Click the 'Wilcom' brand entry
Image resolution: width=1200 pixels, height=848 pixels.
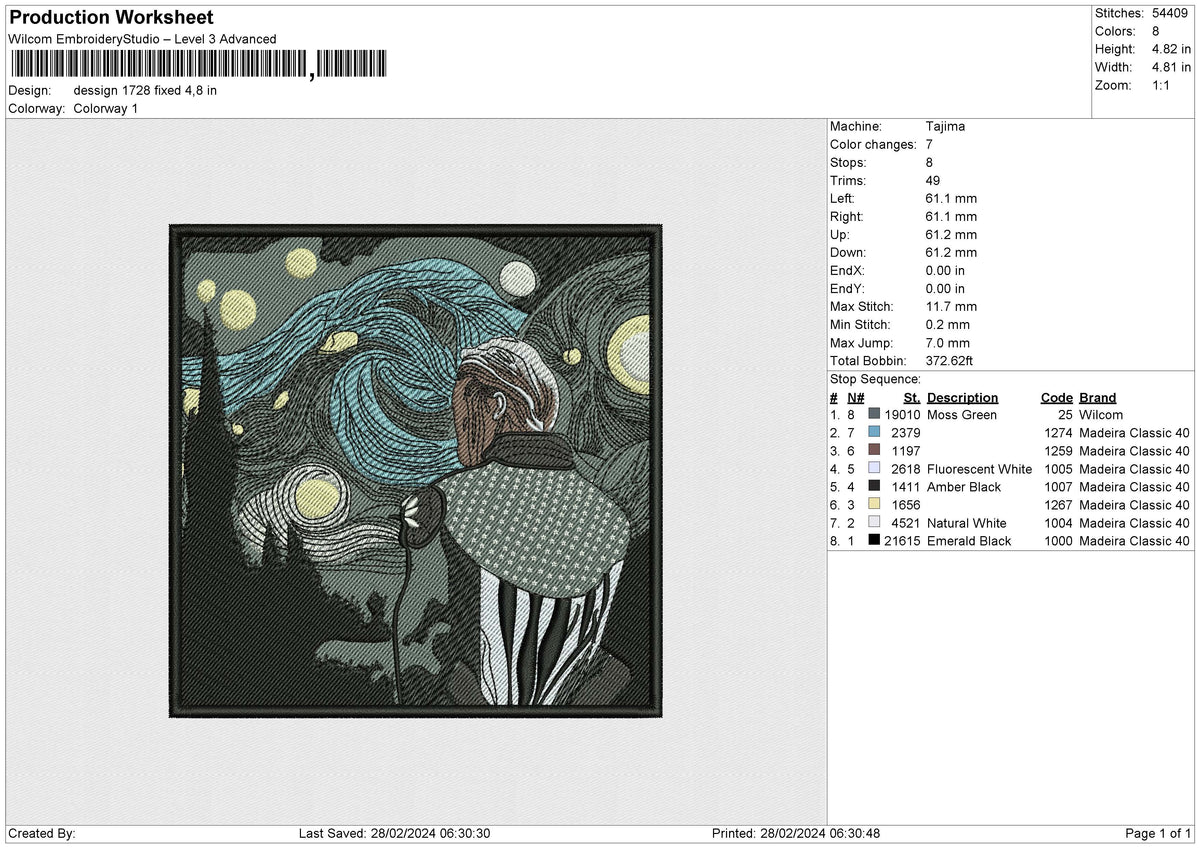[x=1101, y=415]
